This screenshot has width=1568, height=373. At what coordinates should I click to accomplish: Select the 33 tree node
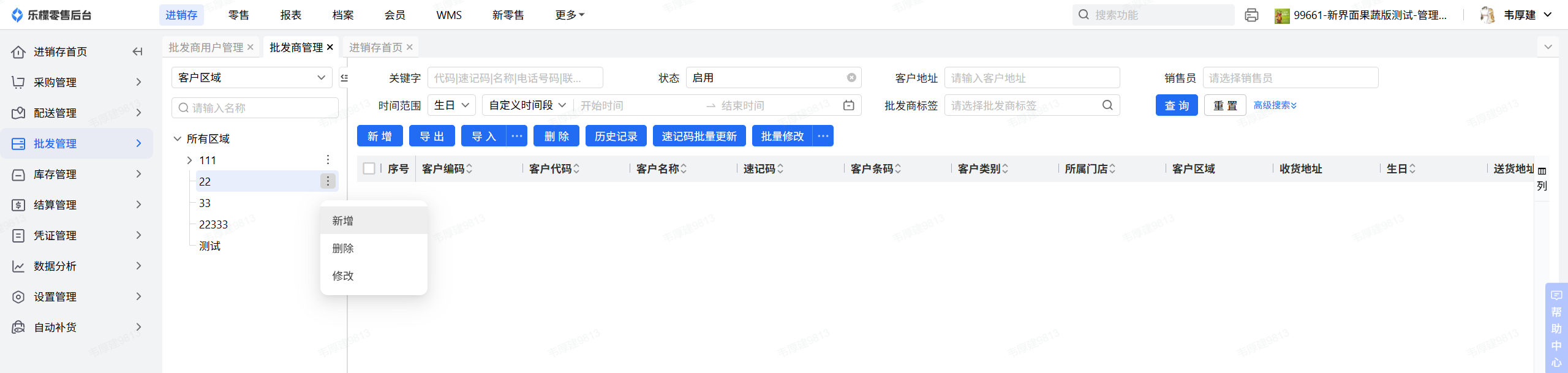[x=205, y=203]
